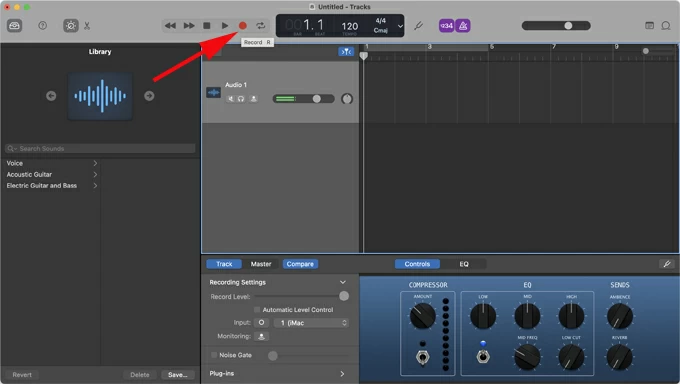Image resolution: width=680 pixels, height=384 pixels.
Task: Toggle the Catch playhead button in track header
Action: pyautogui.click(x=346, y=52)
